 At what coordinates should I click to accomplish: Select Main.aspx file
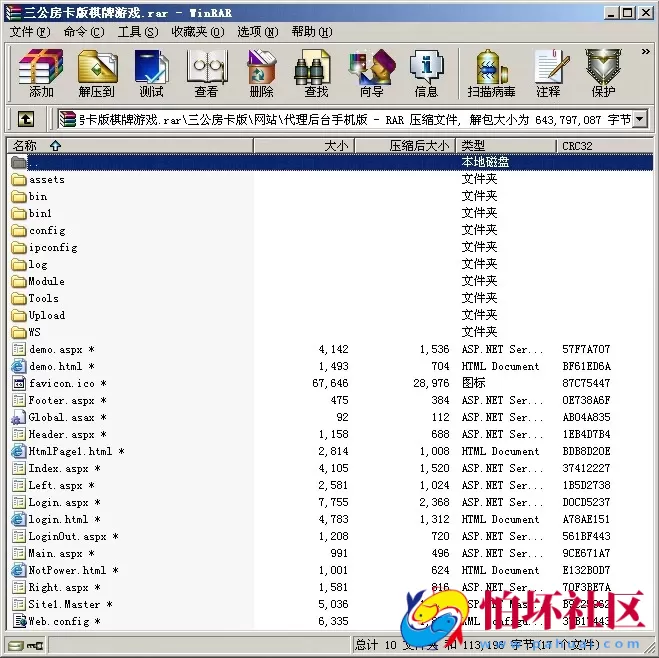pyautogui.click(x=53, y=553)
